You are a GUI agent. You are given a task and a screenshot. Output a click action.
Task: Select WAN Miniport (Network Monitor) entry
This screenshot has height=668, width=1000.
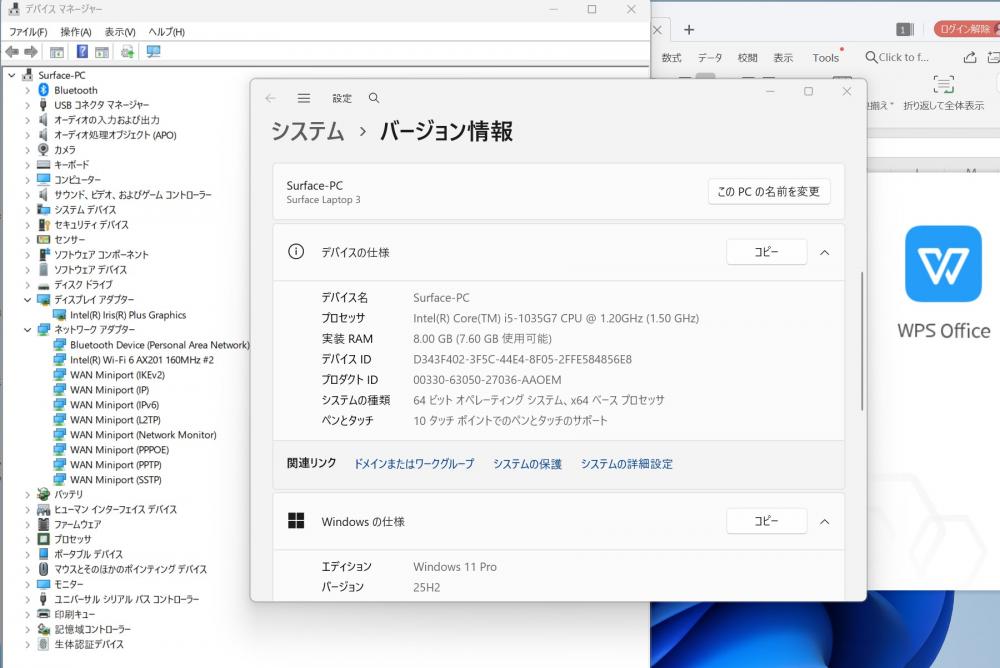pos(143,434)
